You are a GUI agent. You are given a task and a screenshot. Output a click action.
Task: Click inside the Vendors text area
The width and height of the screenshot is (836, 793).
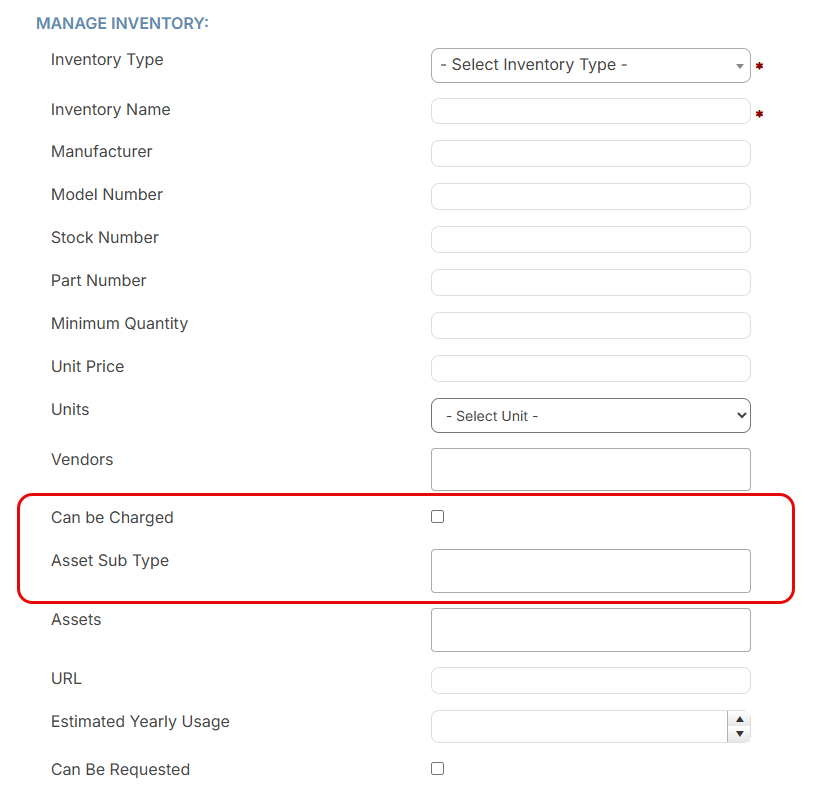pos(590,469)
